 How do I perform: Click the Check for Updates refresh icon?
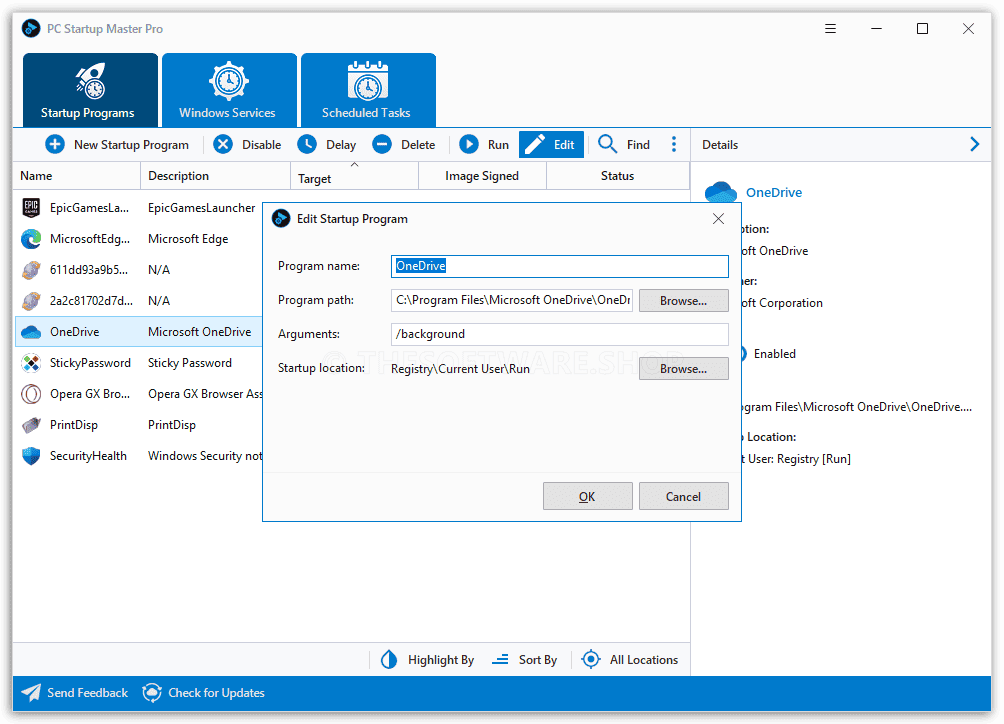point(152,693)
